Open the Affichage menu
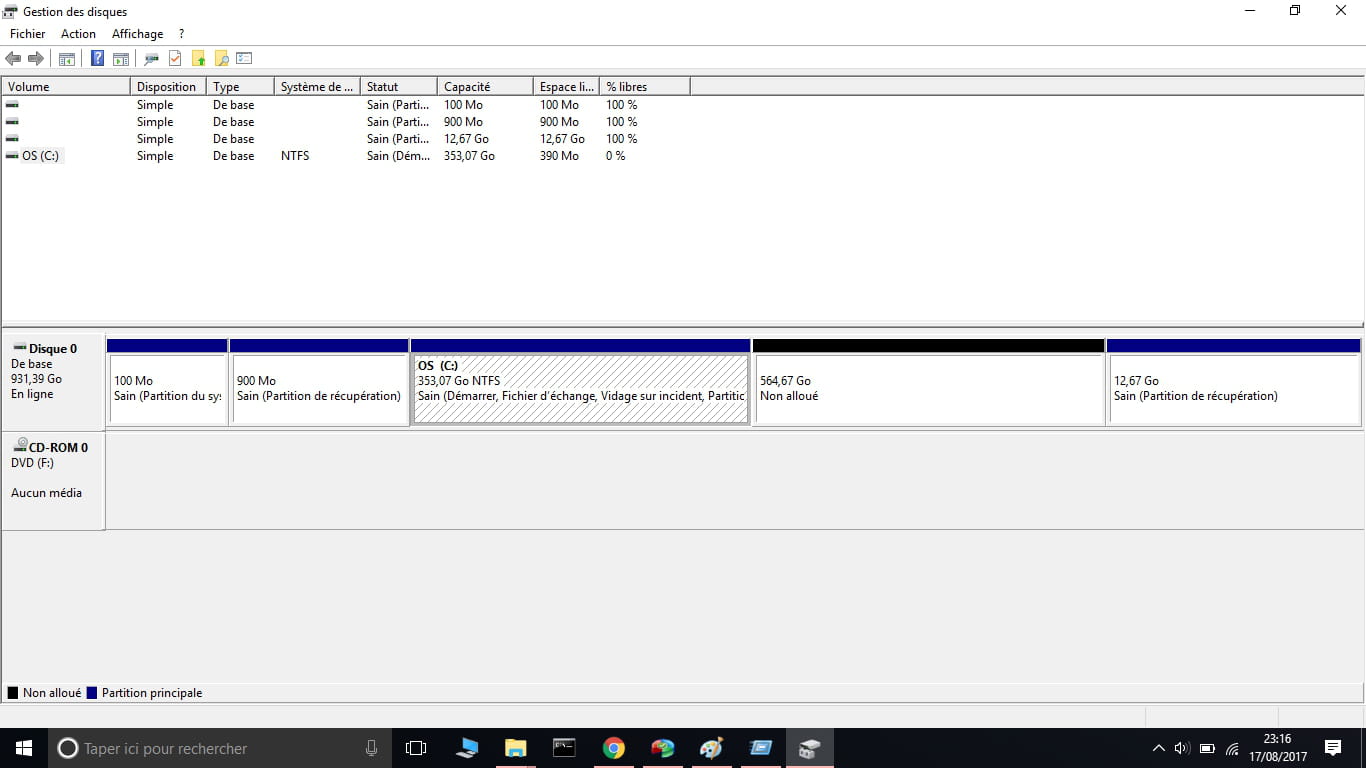 pos(137,34)
